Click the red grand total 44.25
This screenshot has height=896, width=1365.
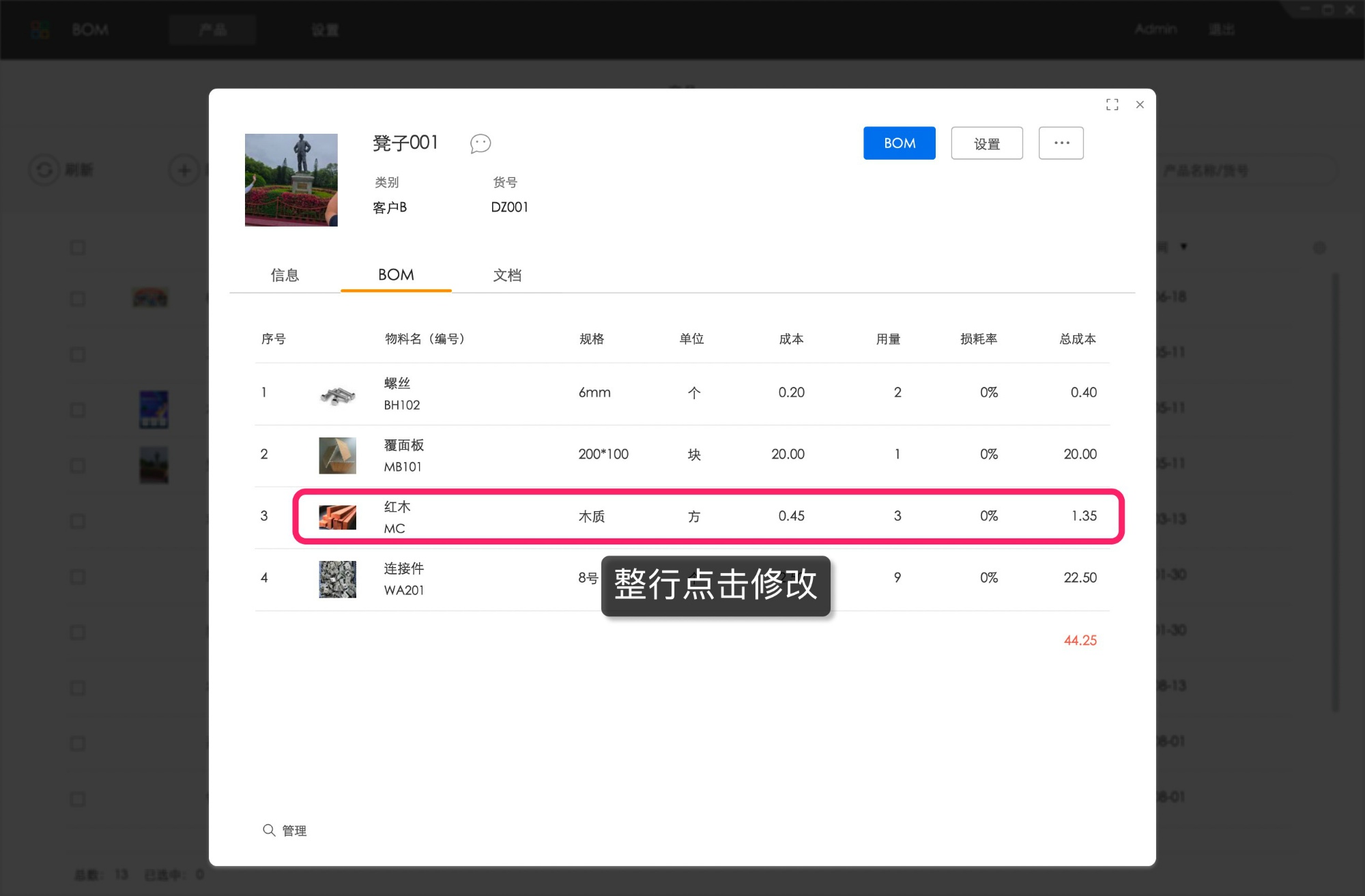pyautogui.click(x=1080, y=641)
